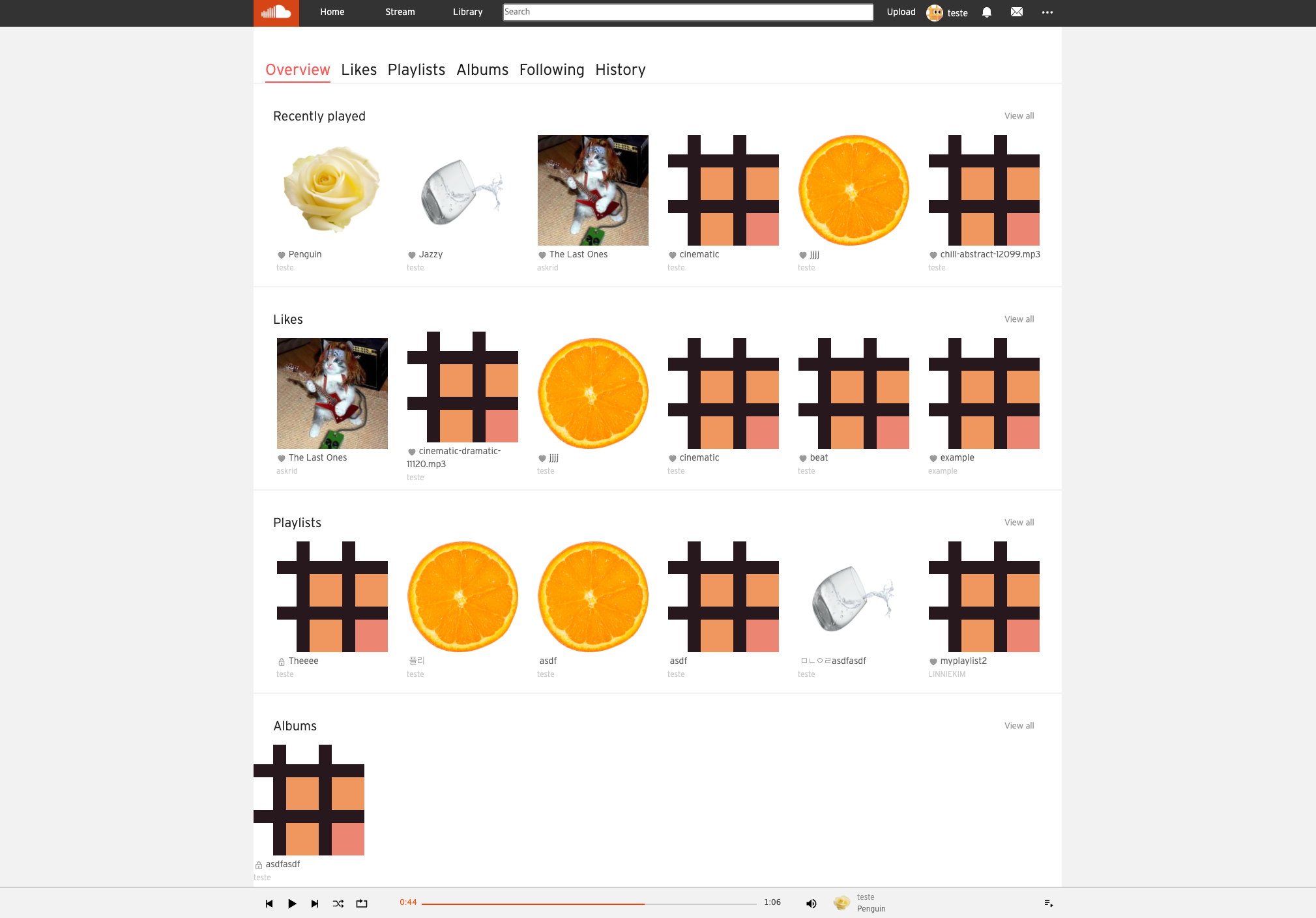This screenshot has height=918, width=1316.
Task: Open the notifications bell
Action: point(986,12)
